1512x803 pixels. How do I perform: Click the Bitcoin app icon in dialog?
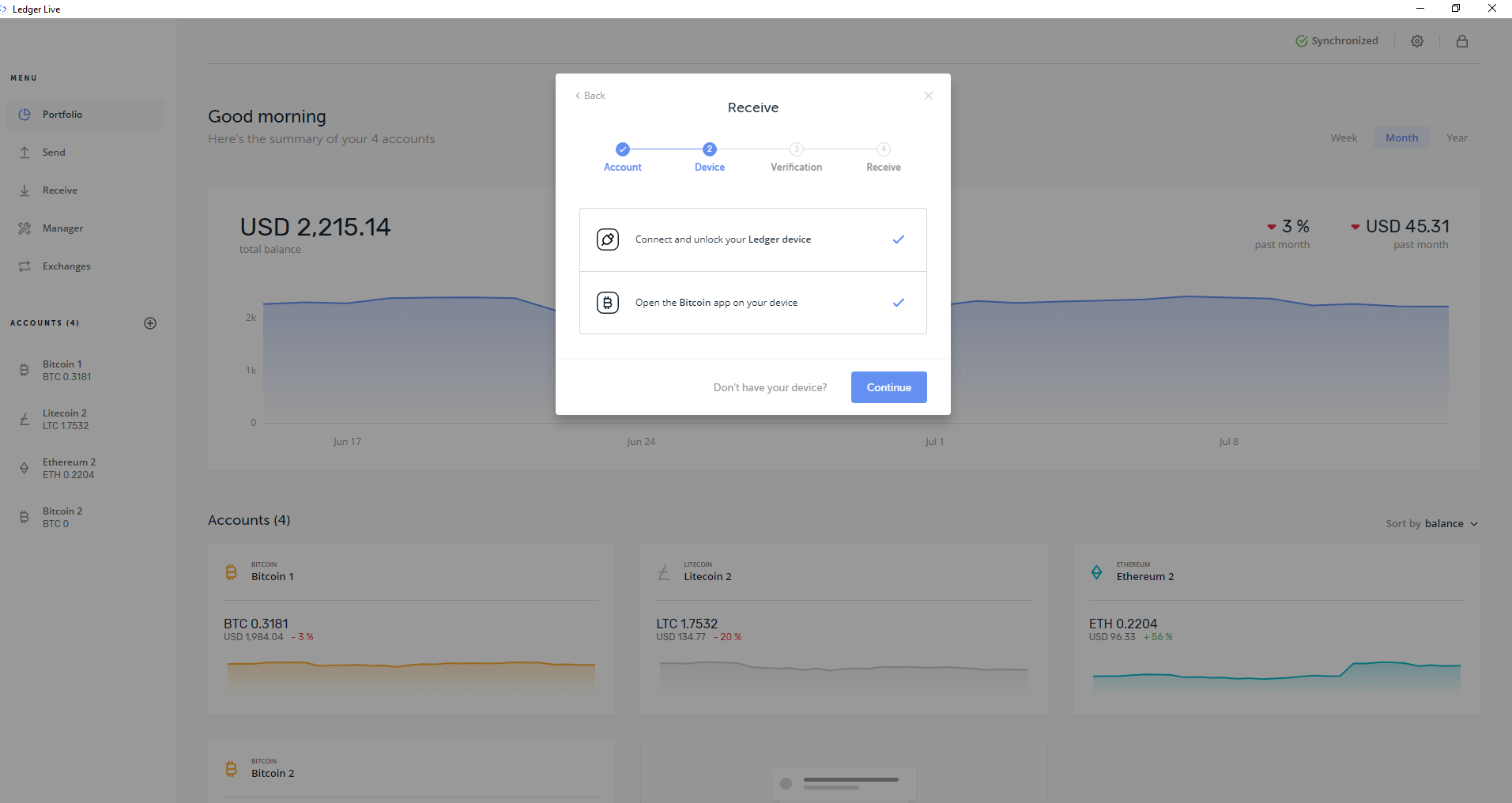pyautogui.click(x=608, y=303)
